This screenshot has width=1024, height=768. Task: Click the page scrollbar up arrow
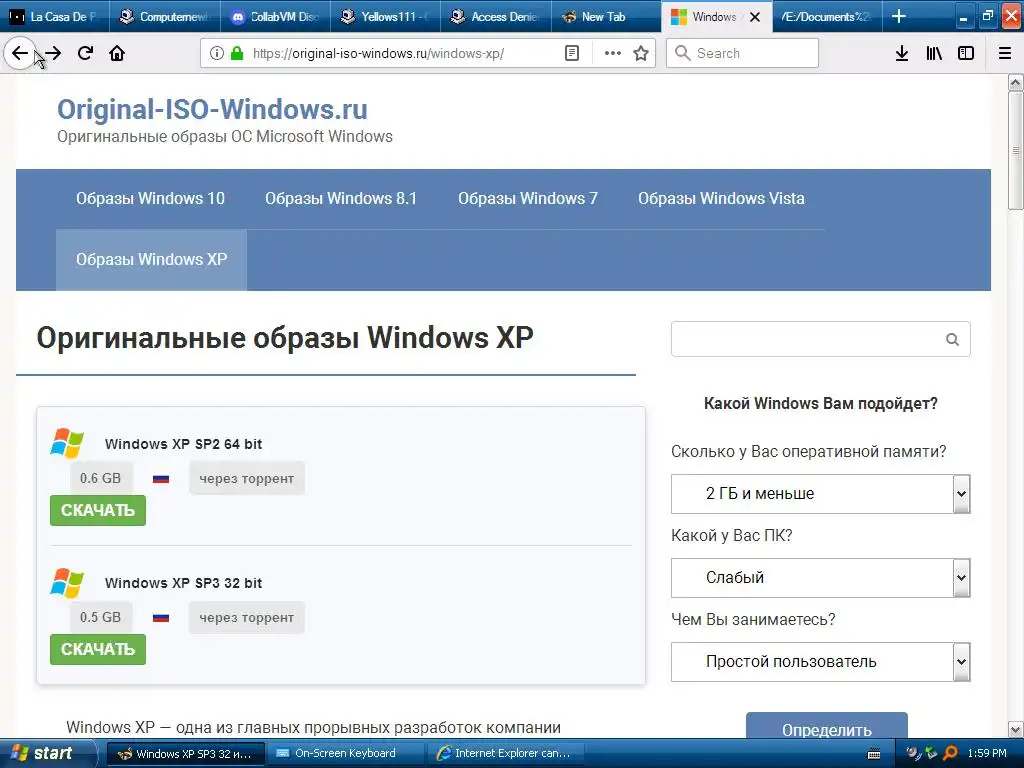1016,82
